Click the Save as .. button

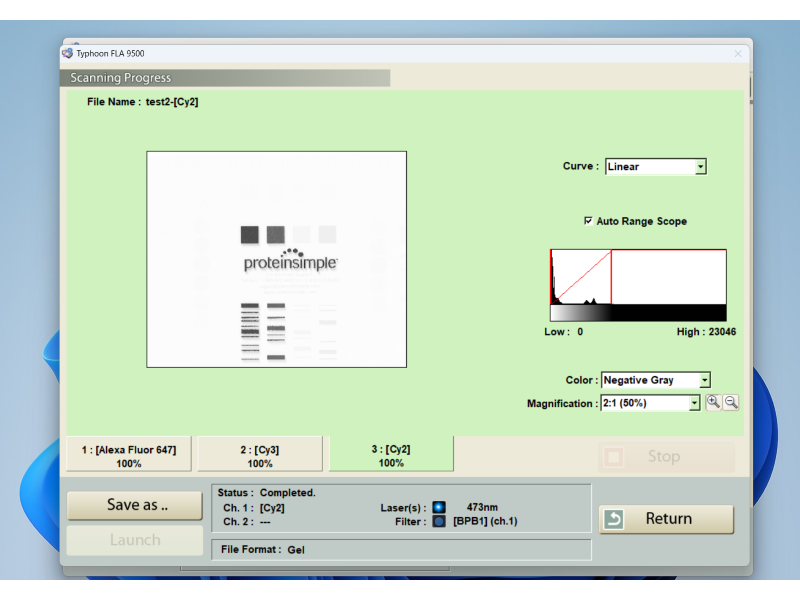point(135,505)
